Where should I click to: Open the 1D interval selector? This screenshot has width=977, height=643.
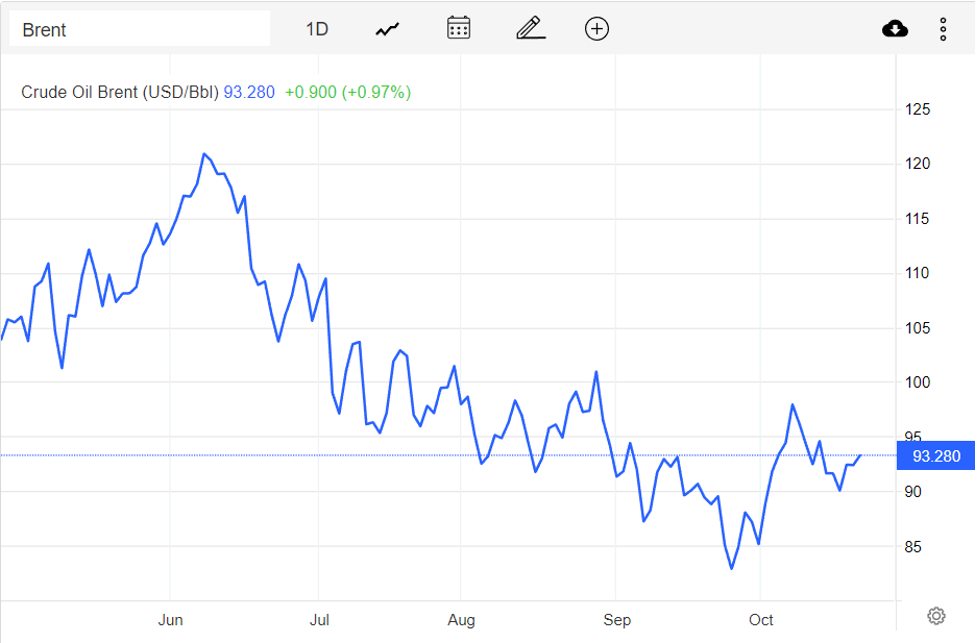316,29
